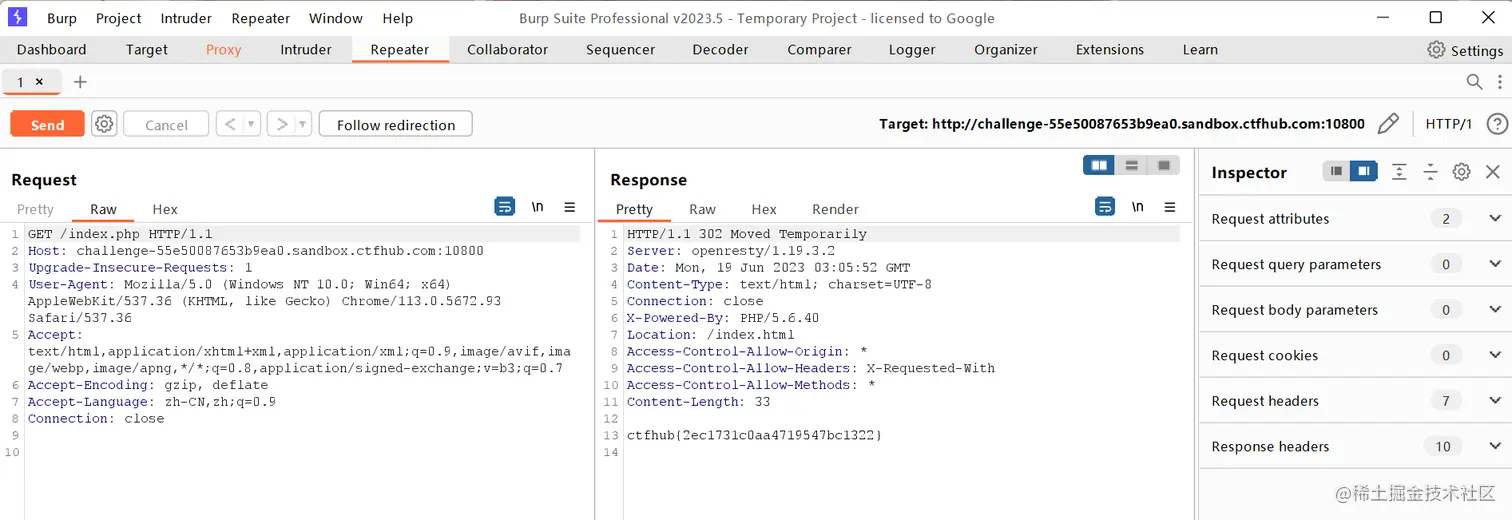The height and width of the screenshot is (520, 1512).
Task: Click the pencil icon to edit target
Action: pos(1388,124)
